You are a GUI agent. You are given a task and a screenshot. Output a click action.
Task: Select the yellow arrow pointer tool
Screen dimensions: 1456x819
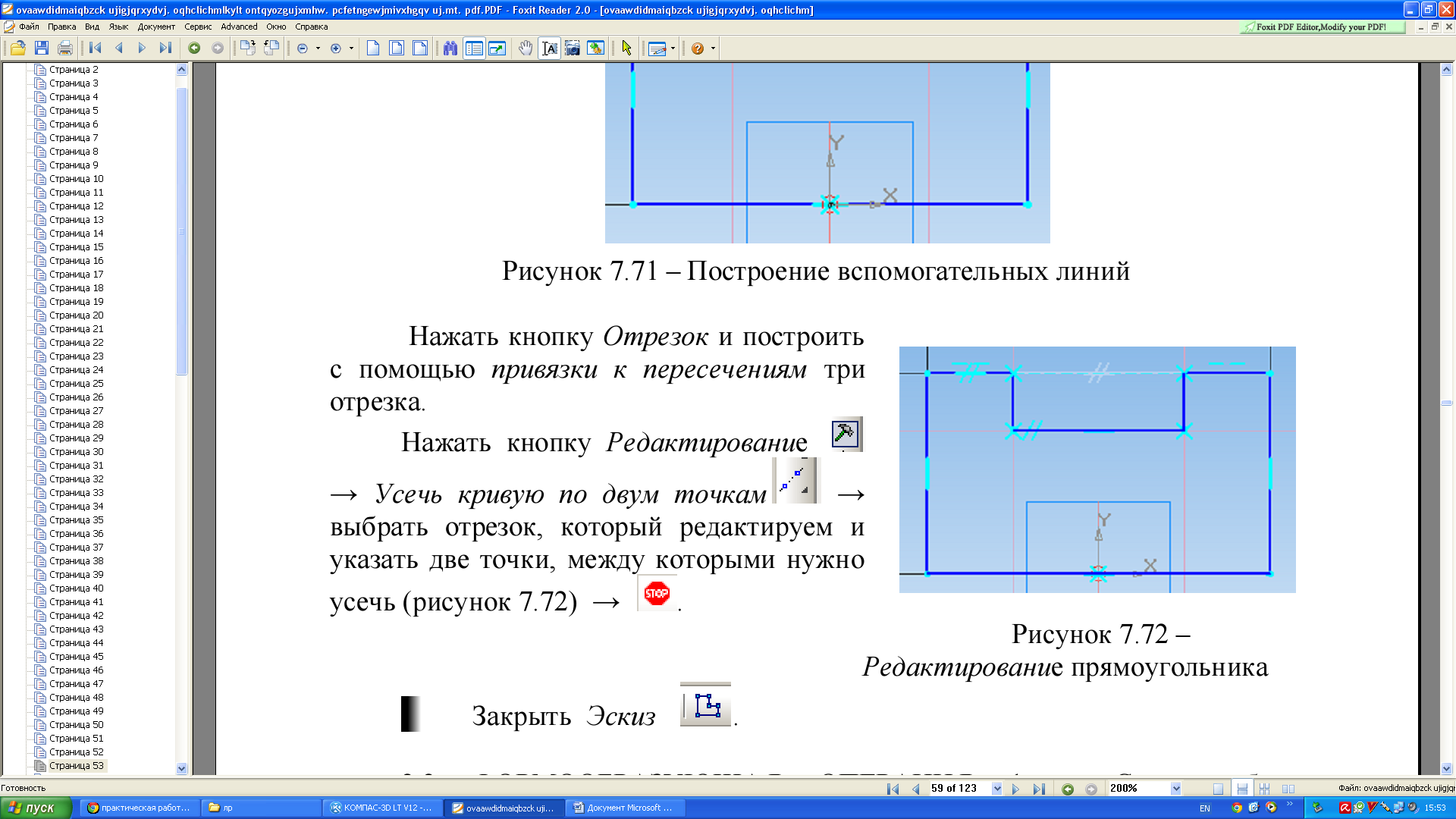(x=626, y=48)
